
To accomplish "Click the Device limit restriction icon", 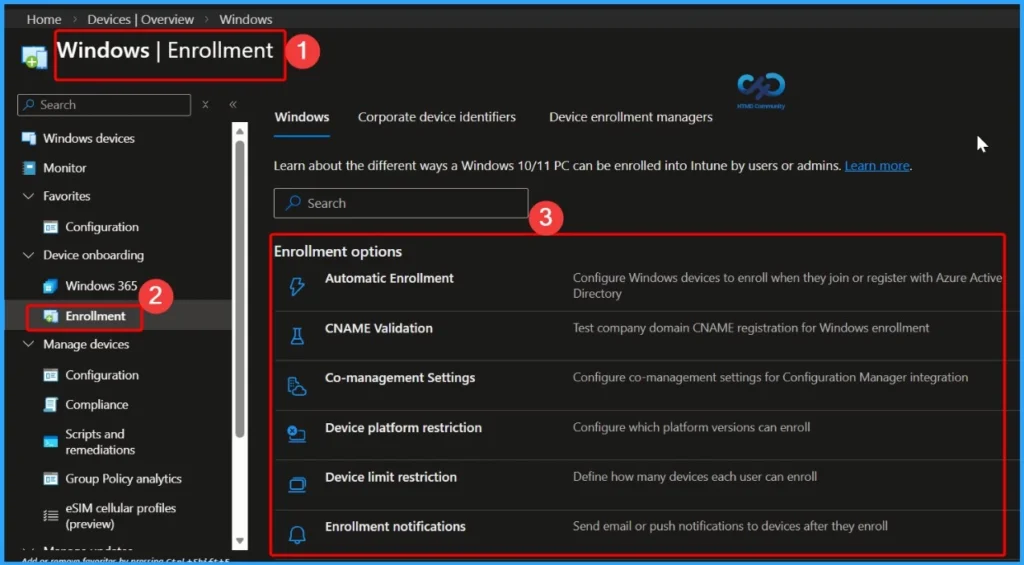I will (x=297, y=485).
